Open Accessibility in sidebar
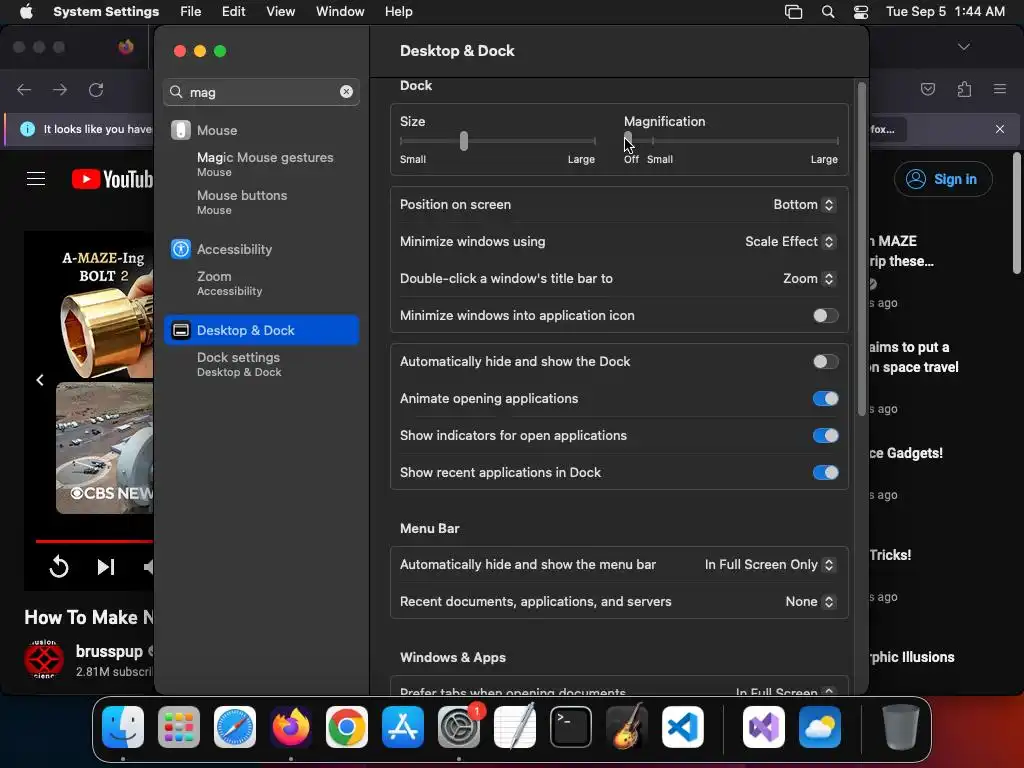Viewport: 1024px width, 768px height. click(x=261, y=249)
